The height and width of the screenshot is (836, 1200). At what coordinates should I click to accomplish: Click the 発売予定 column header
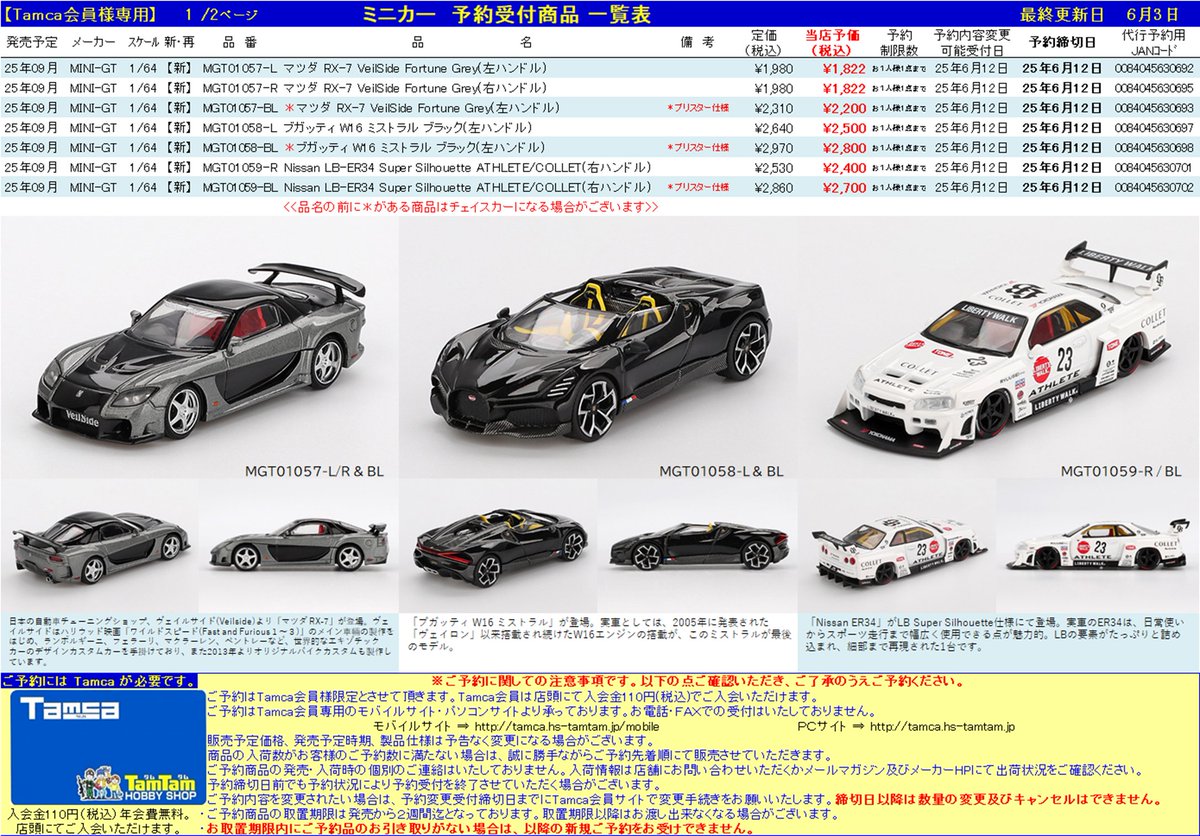tap(32, 43)
